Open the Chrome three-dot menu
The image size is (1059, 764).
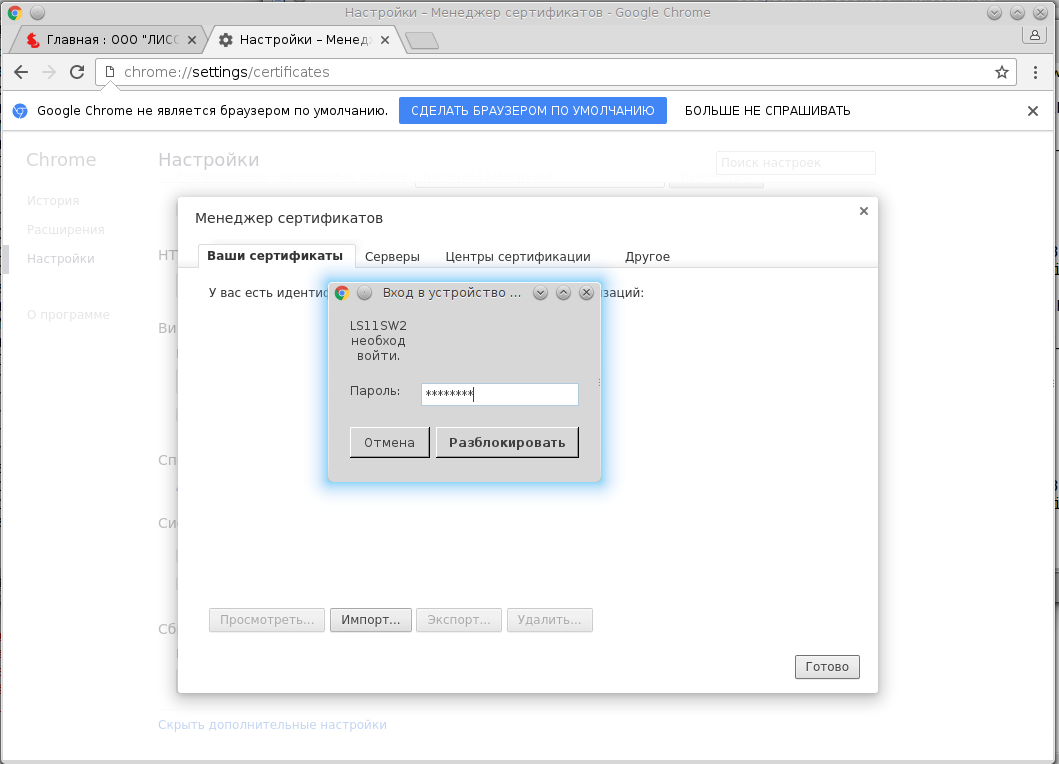point(1036,72)
